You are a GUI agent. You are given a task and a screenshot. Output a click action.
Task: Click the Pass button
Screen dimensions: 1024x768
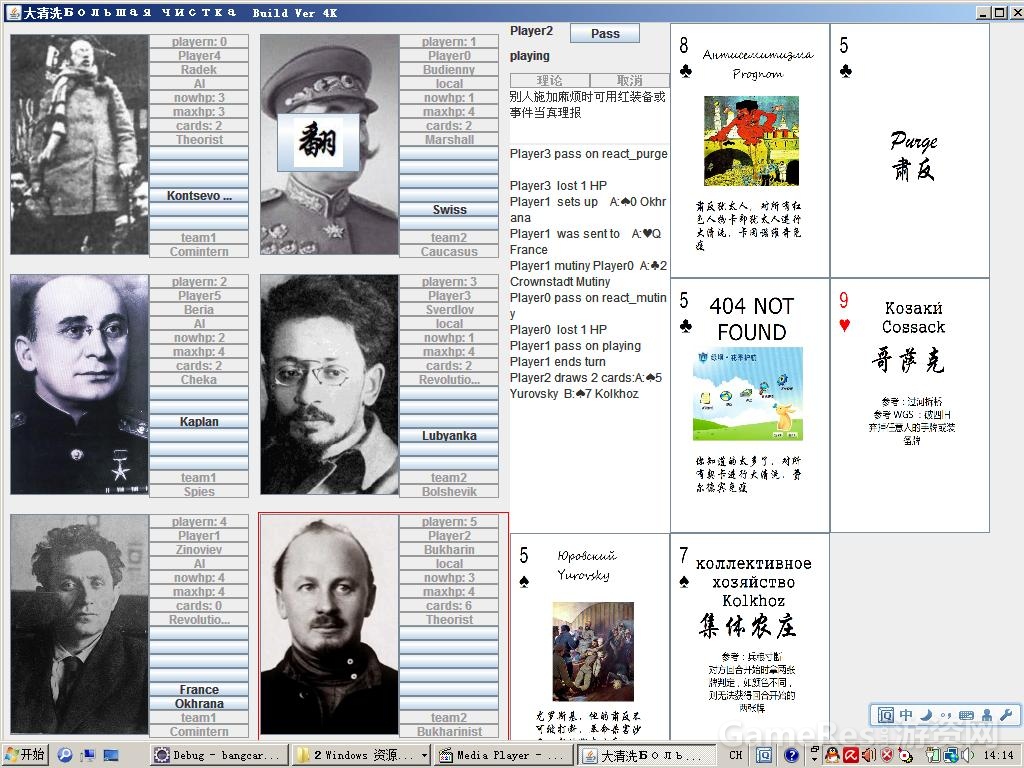click(x=605, y=33)
